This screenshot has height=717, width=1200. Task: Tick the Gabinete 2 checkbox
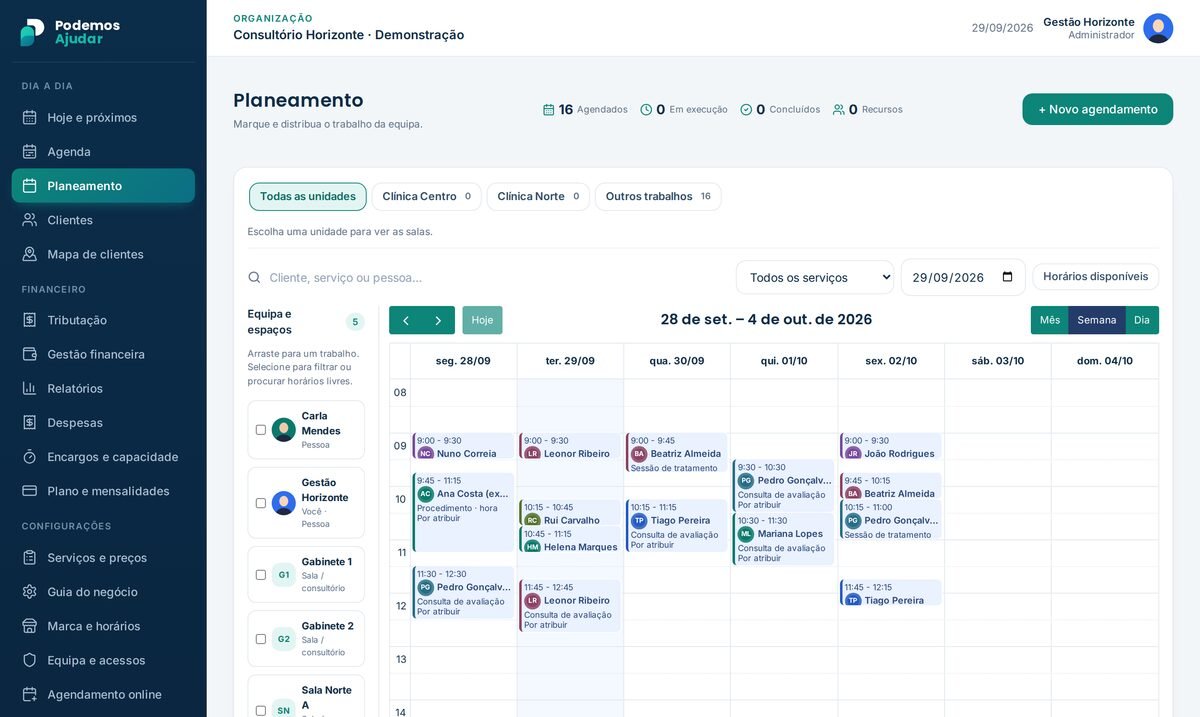(x=261, y=639)
